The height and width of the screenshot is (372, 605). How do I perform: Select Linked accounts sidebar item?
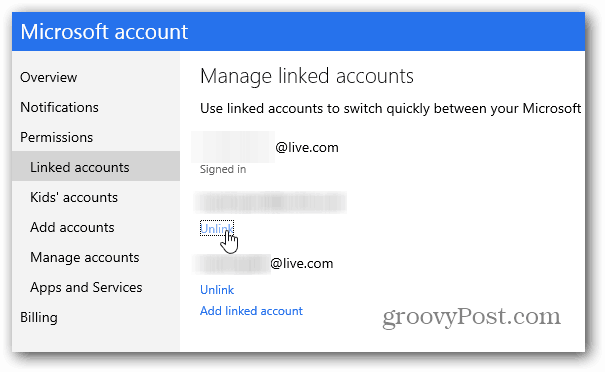pyautogui.click(x=96, y=166)
